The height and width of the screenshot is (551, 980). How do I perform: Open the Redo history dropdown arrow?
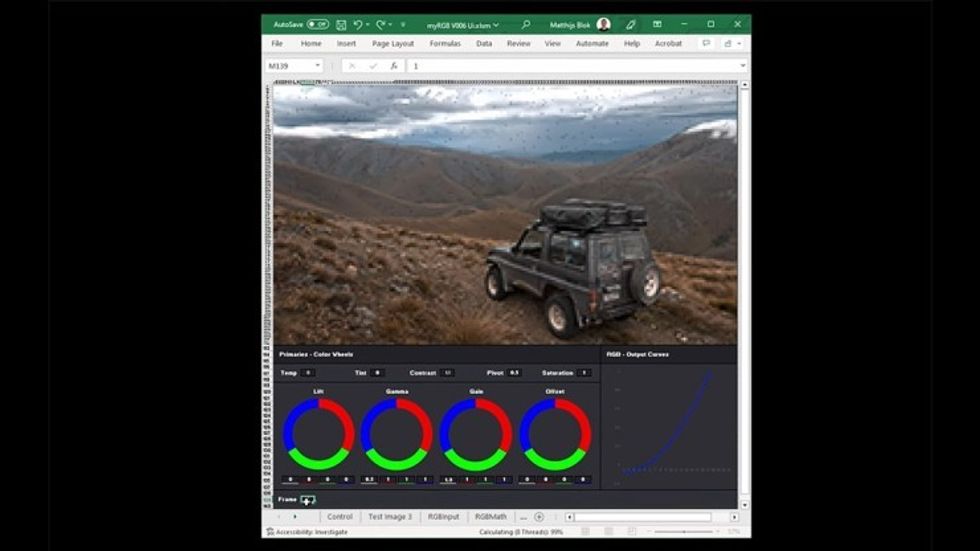(x=390, y=24)
